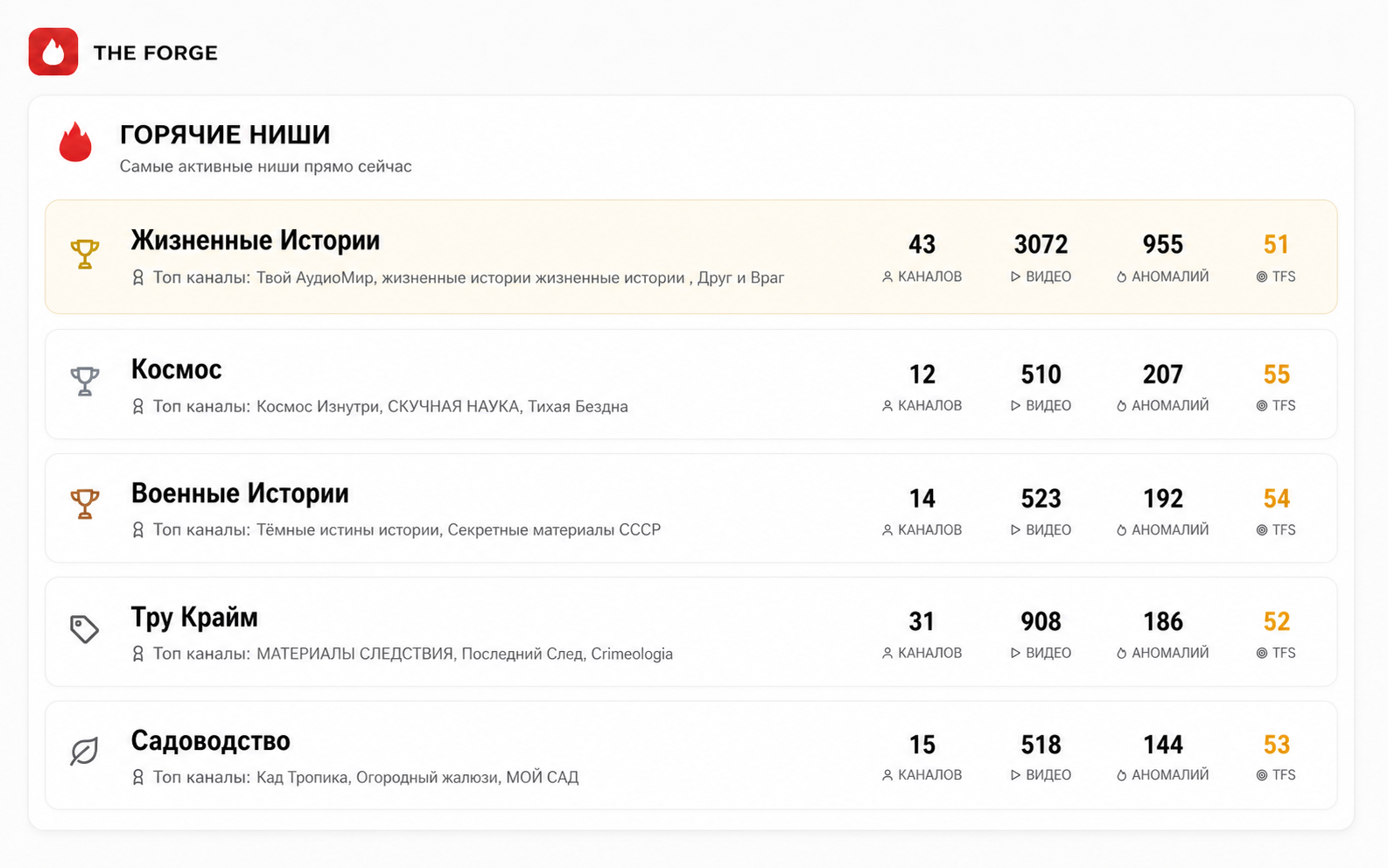Click the TFS label under 51

pos(1284,276)
